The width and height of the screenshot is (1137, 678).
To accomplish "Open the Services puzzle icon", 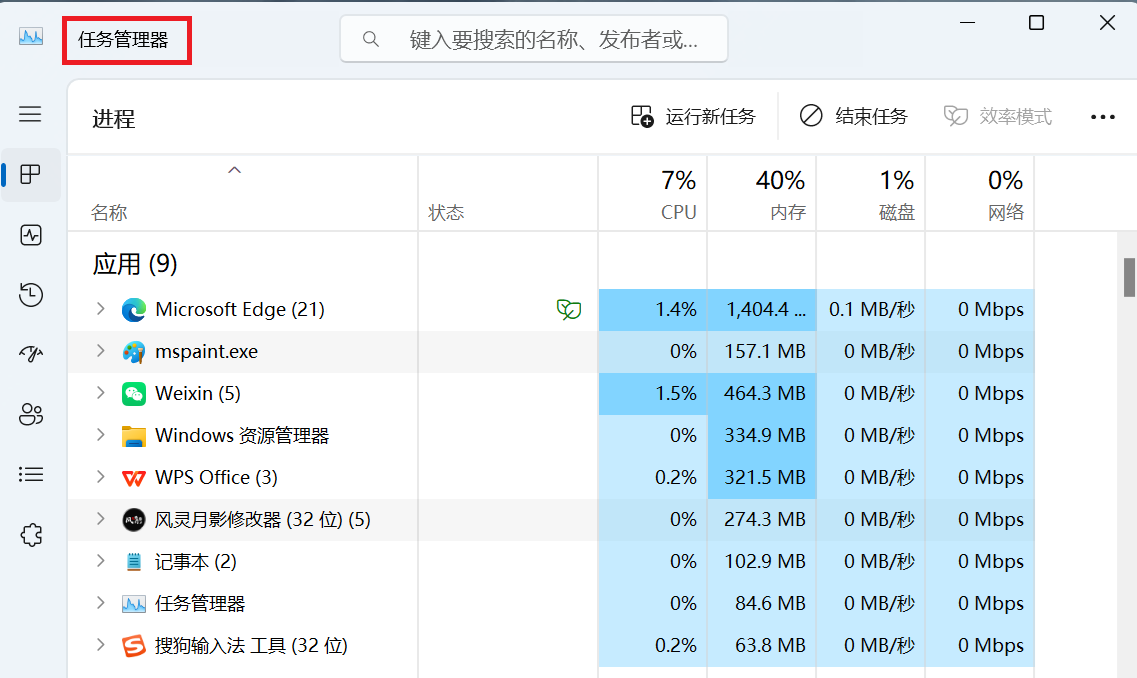I will pyautogui.click(x=30, y=534).
